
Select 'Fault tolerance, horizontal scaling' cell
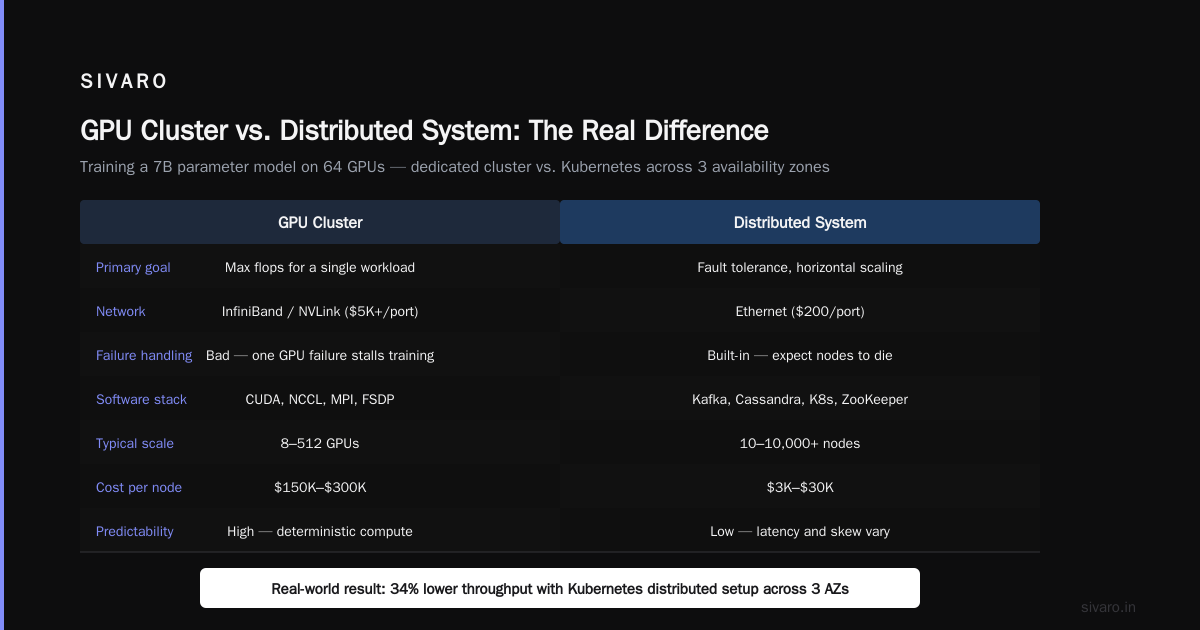[800, 267]
